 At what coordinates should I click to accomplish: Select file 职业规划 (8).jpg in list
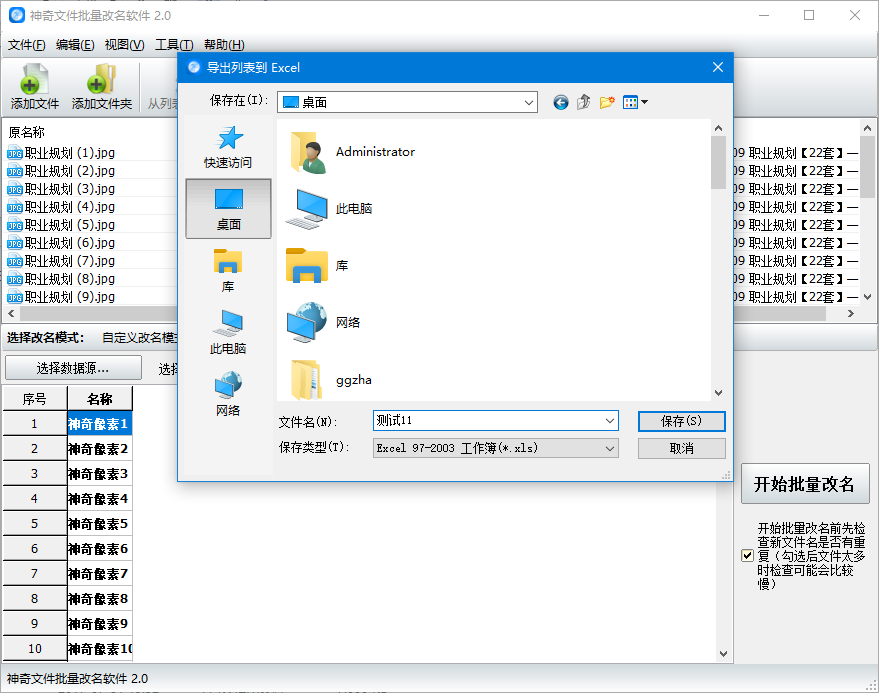tap(62, 279)
